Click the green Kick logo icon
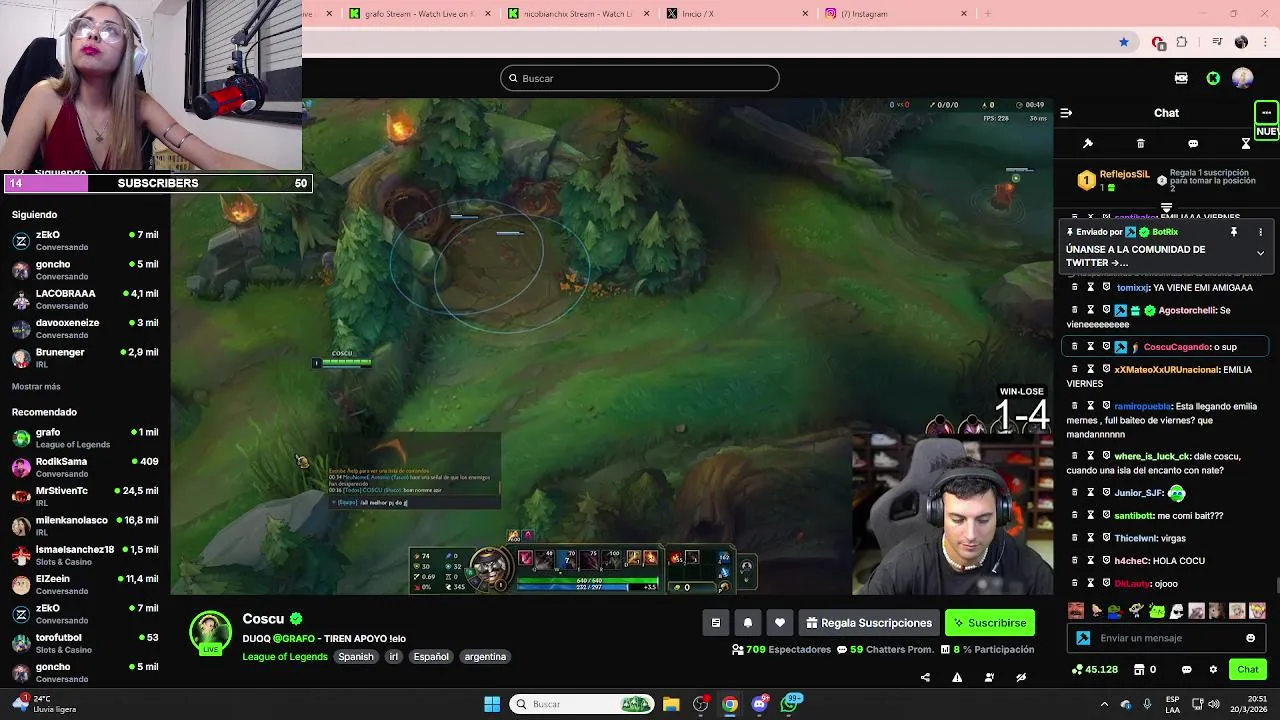 pyautogui.click(x=1213, y=78)
